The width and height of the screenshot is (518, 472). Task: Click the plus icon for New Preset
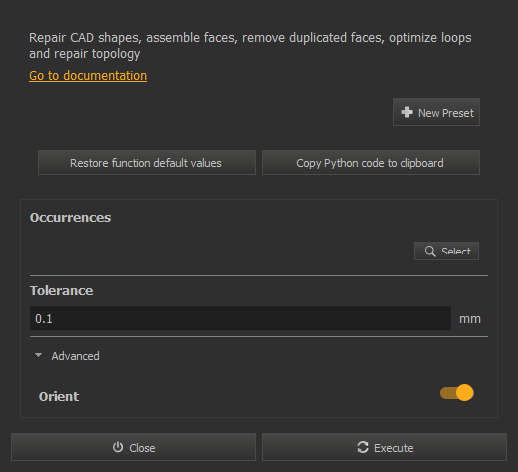[x=407, y=112]
